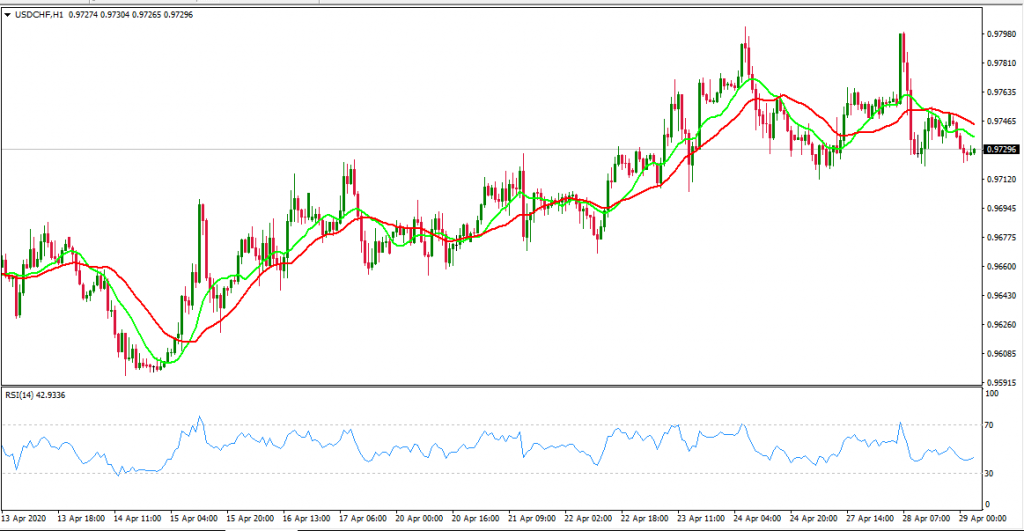This screenshot has width=1024, height=531.
Task: Click the 0.97980 price axis label
Action: click(1002, 33)
